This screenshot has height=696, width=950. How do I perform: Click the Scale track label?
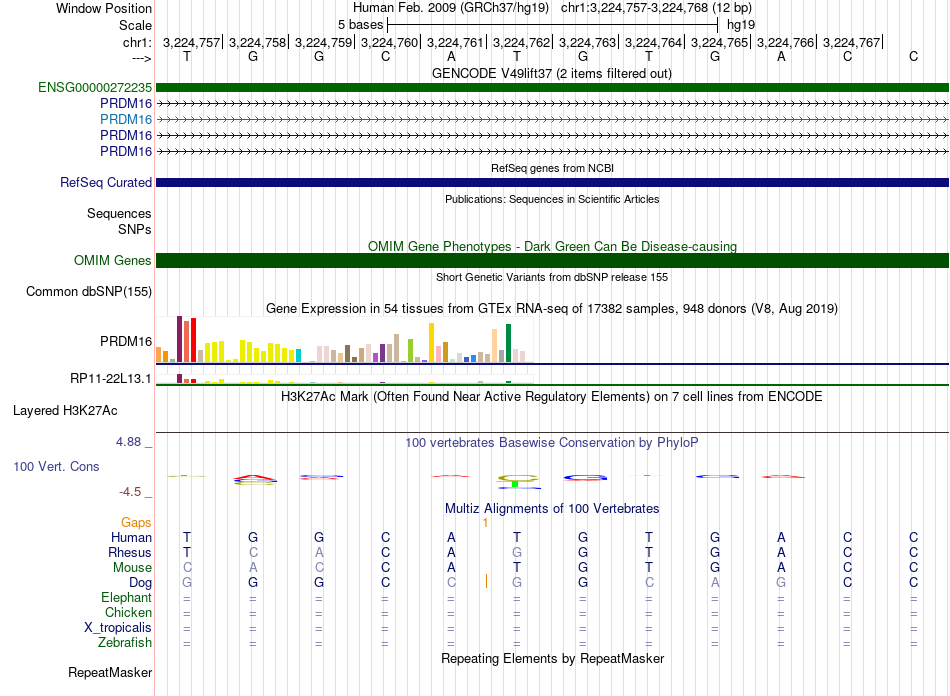135,25
